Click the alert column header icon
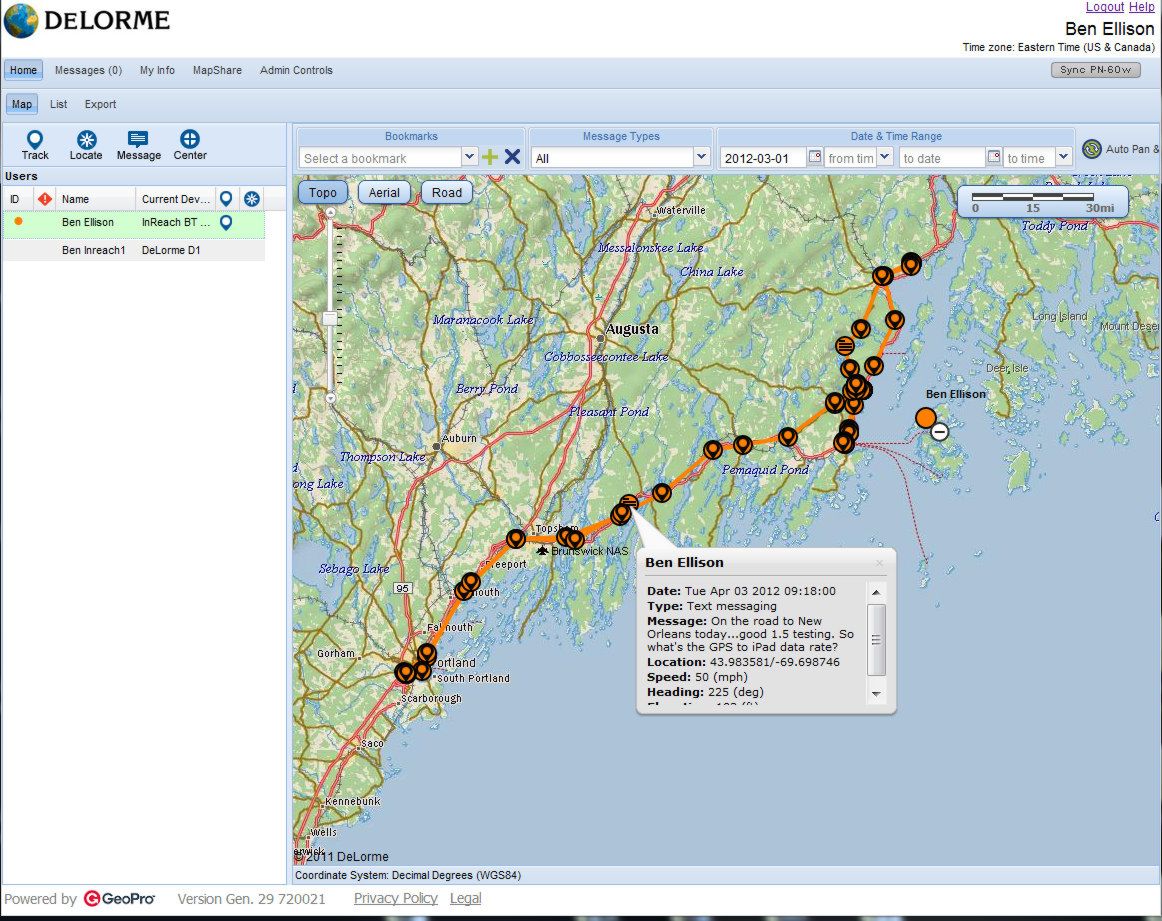The width and height of the screenshot is (1162, 921). 44,199
